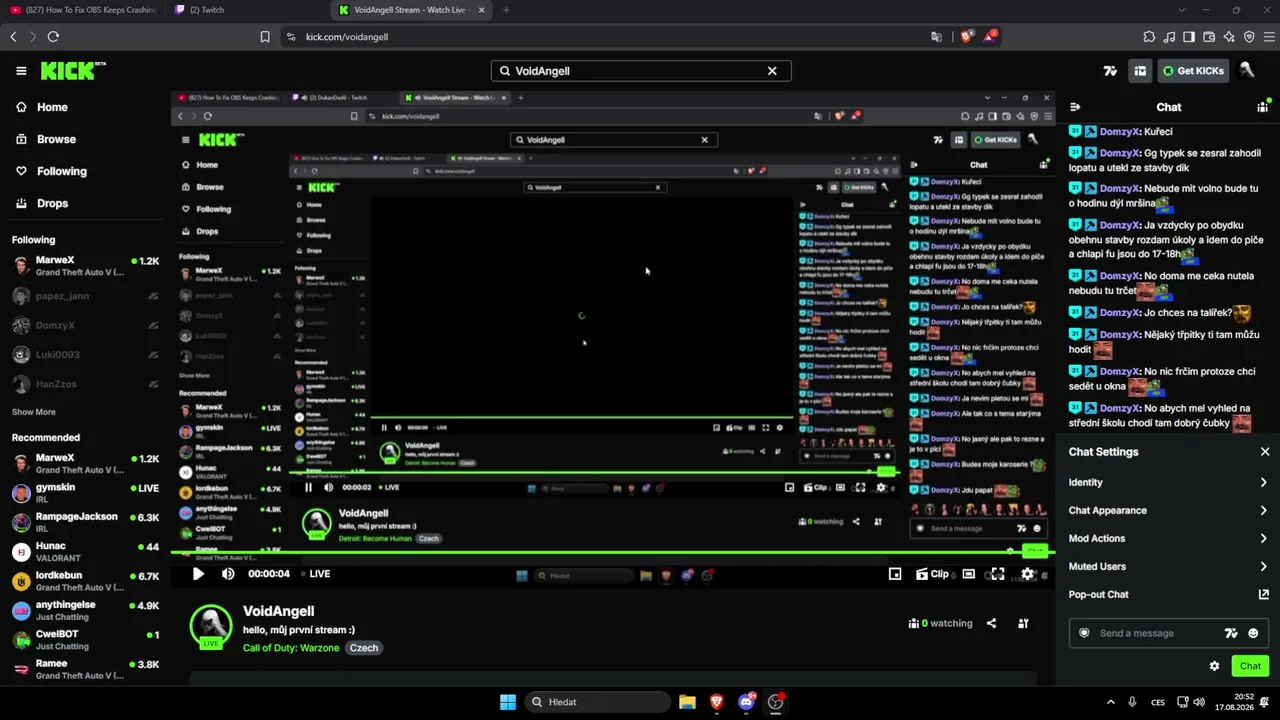Open the video player settings gear
This screenshot has height=720, width=1280.
tap(1027, 574)
